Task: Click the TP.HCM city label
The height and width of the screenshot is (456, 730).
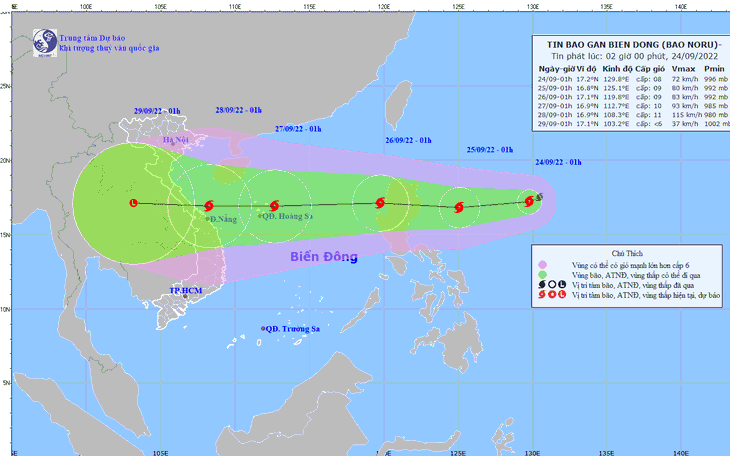Action: coord(186,291)
